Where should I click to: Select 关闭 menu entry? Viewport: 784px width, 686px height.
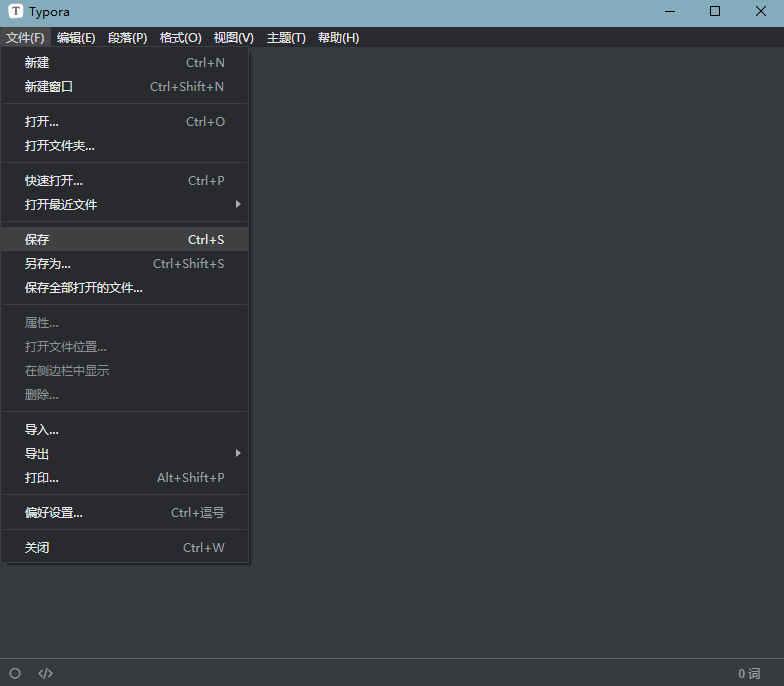[x=124, y=548]
